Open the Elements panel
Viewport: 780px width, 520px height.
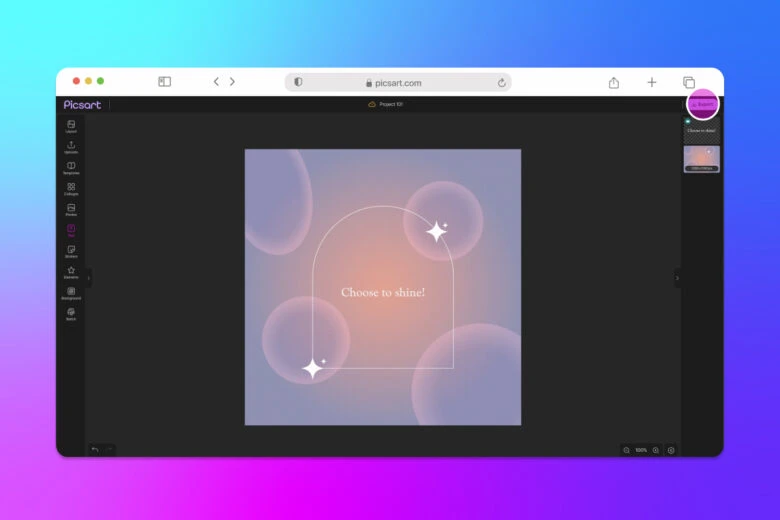click(71, 272)
